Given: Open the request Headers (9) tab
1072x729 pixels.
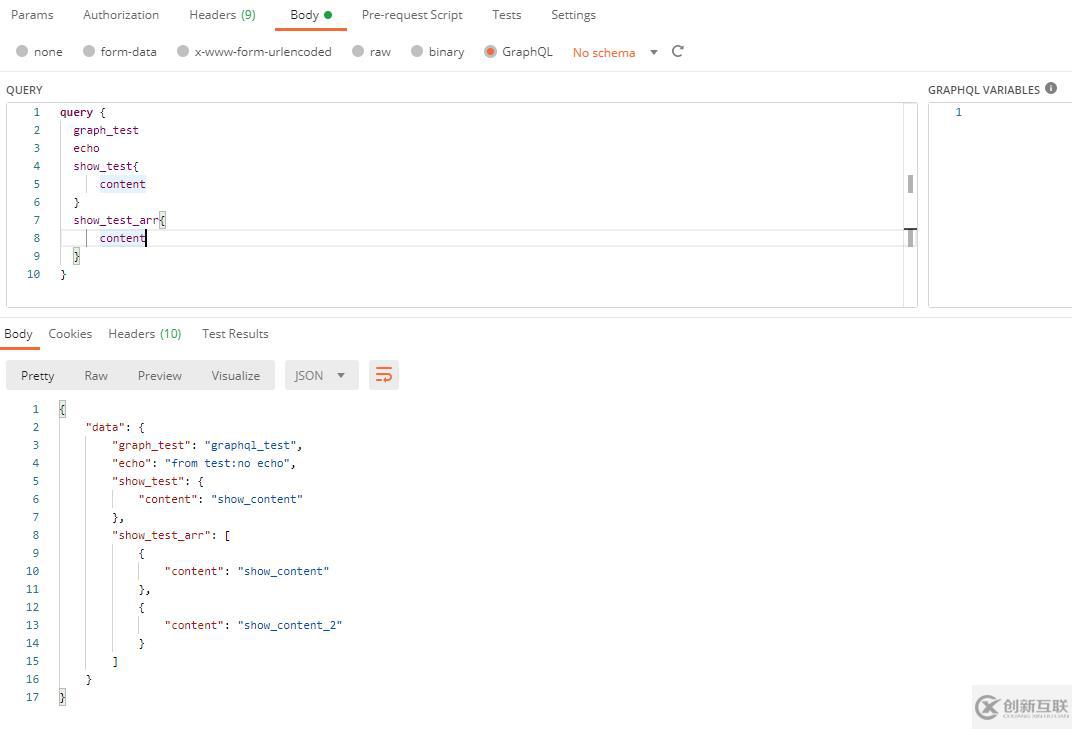Looking at the screenshot, I should tap(222, 14).
